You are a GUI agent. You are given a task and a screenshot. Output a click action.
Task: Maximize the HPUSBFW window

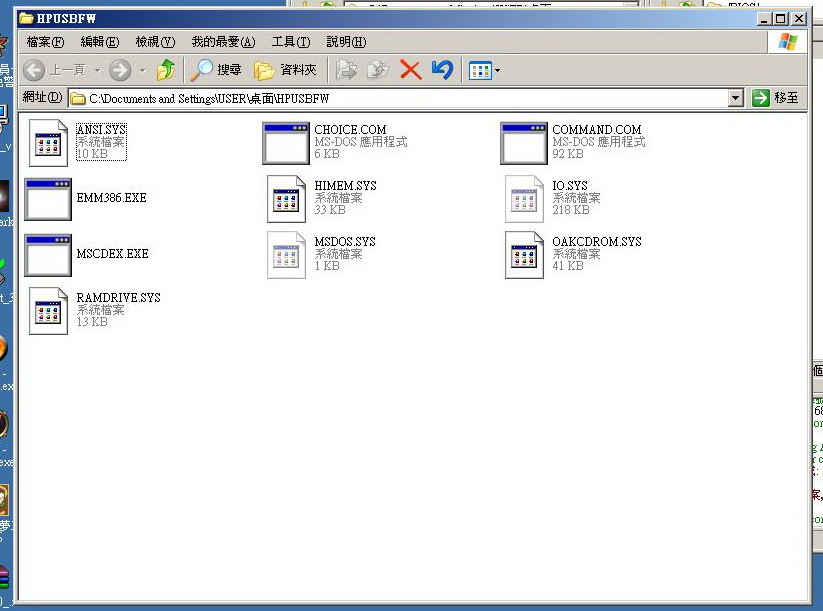point(780,19)
